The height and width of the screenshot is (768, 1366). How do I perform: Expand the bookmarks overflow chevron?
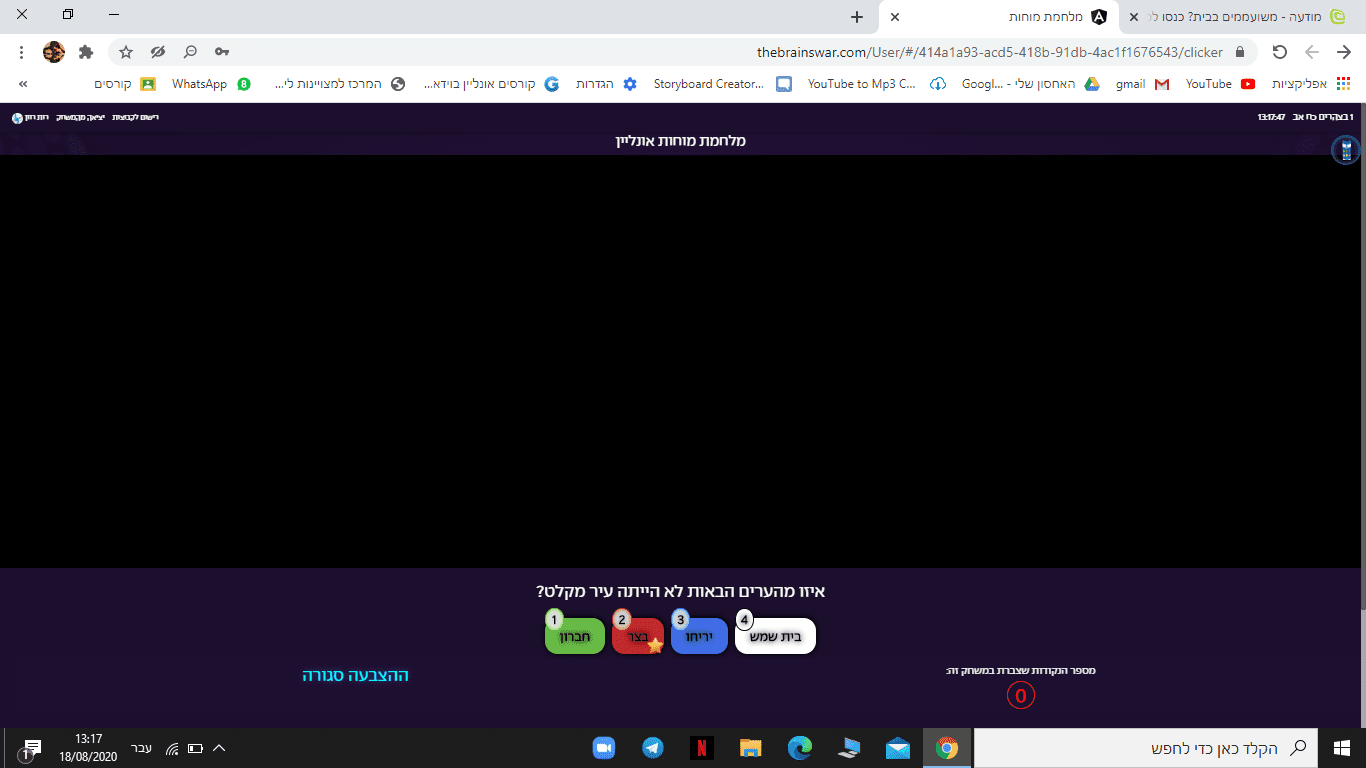coord(22,84)
